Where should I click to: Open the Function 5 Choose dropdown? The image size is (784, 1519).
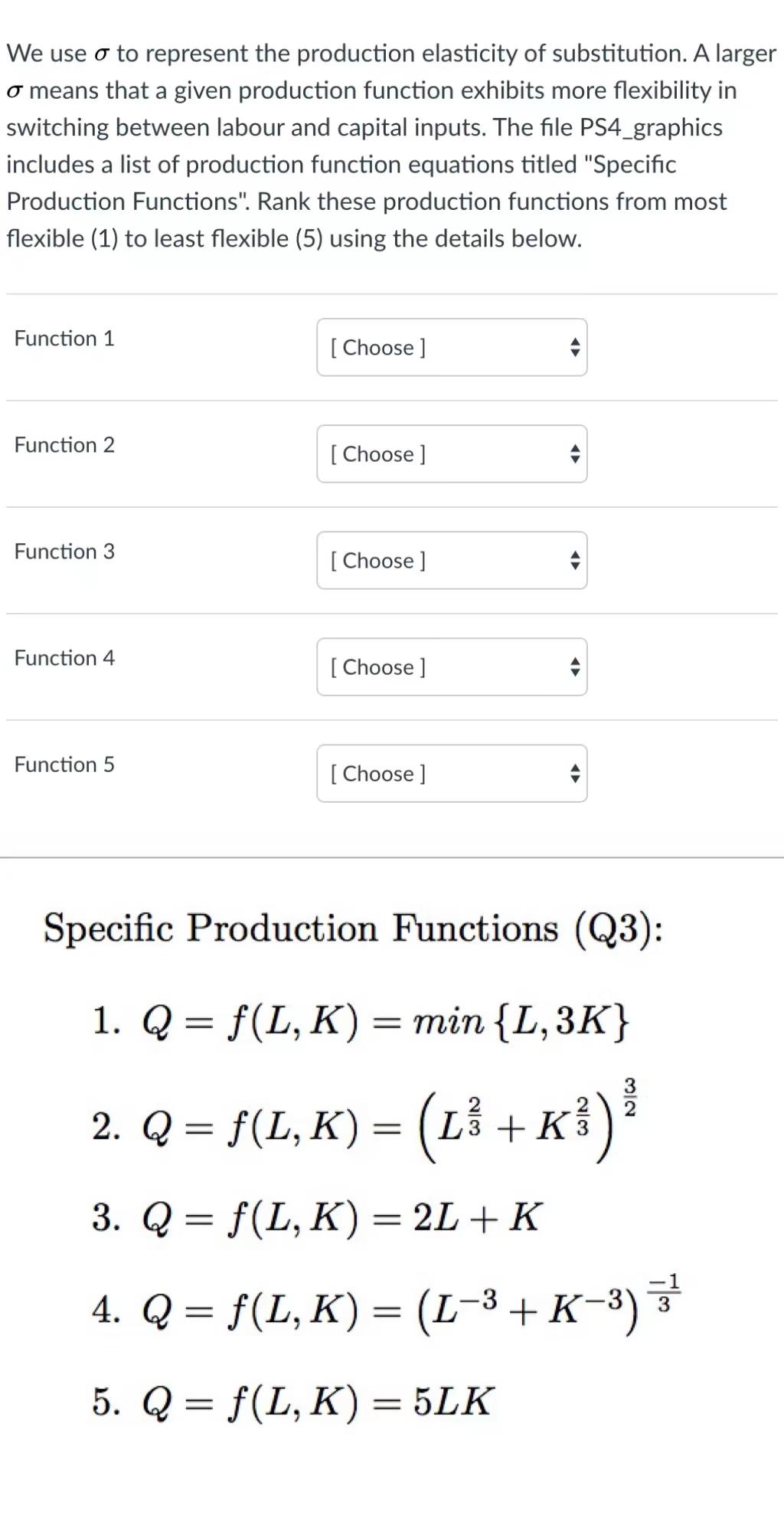[x=451, y=774]
